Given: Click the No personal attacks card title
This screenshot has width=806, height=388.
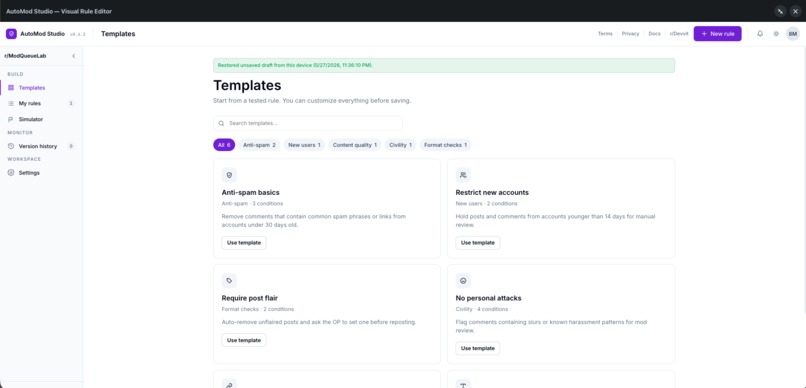Looking at the screenshot, I should pyautogui.click(x=488, y=298).
